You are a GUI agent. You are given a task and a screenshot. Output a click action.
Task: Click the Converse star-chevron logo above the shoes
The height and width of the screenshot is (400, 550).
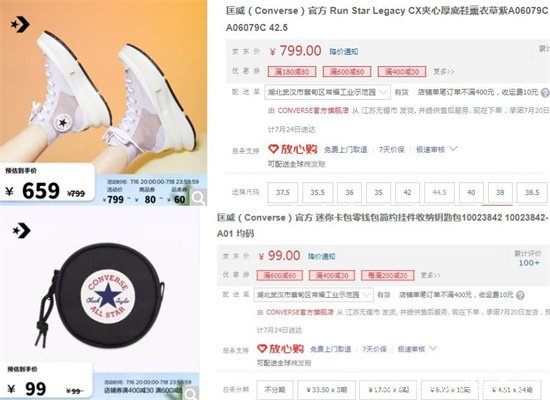pos(20,24)
